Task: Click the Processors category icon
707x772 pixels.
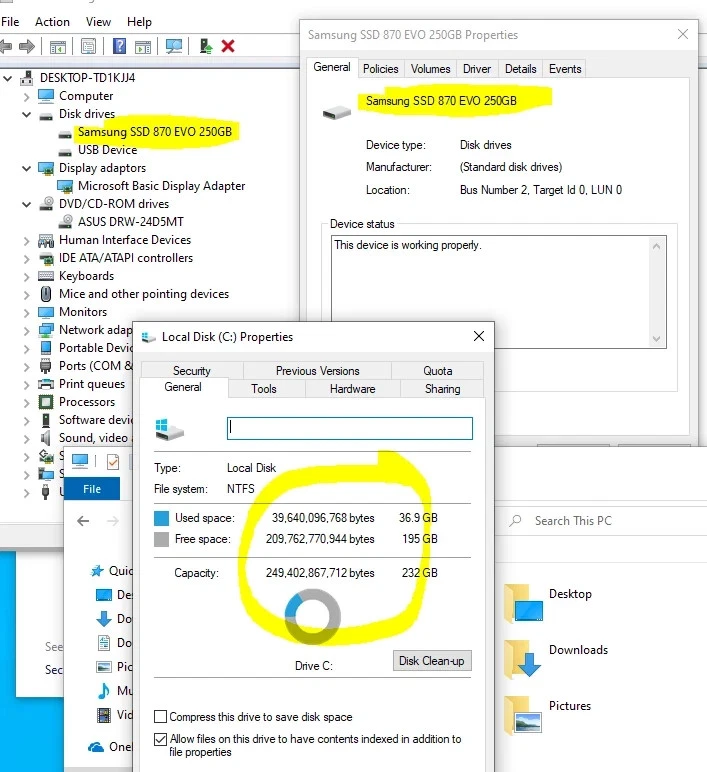Action: (46, 402)
